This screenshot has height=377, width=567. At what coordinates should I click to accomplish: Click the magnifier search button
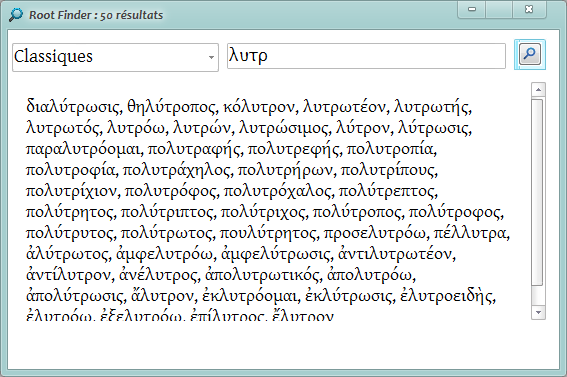click(530, 54)
